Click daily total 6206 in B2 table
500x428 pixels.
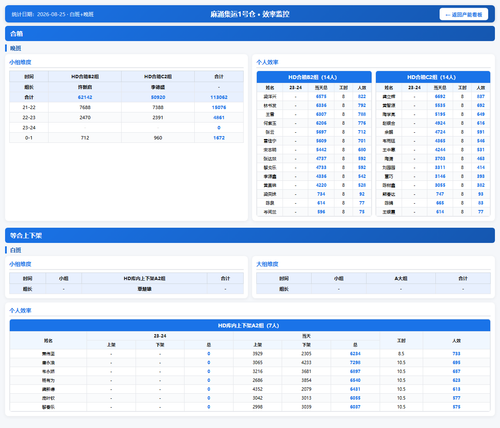[321, 123]
